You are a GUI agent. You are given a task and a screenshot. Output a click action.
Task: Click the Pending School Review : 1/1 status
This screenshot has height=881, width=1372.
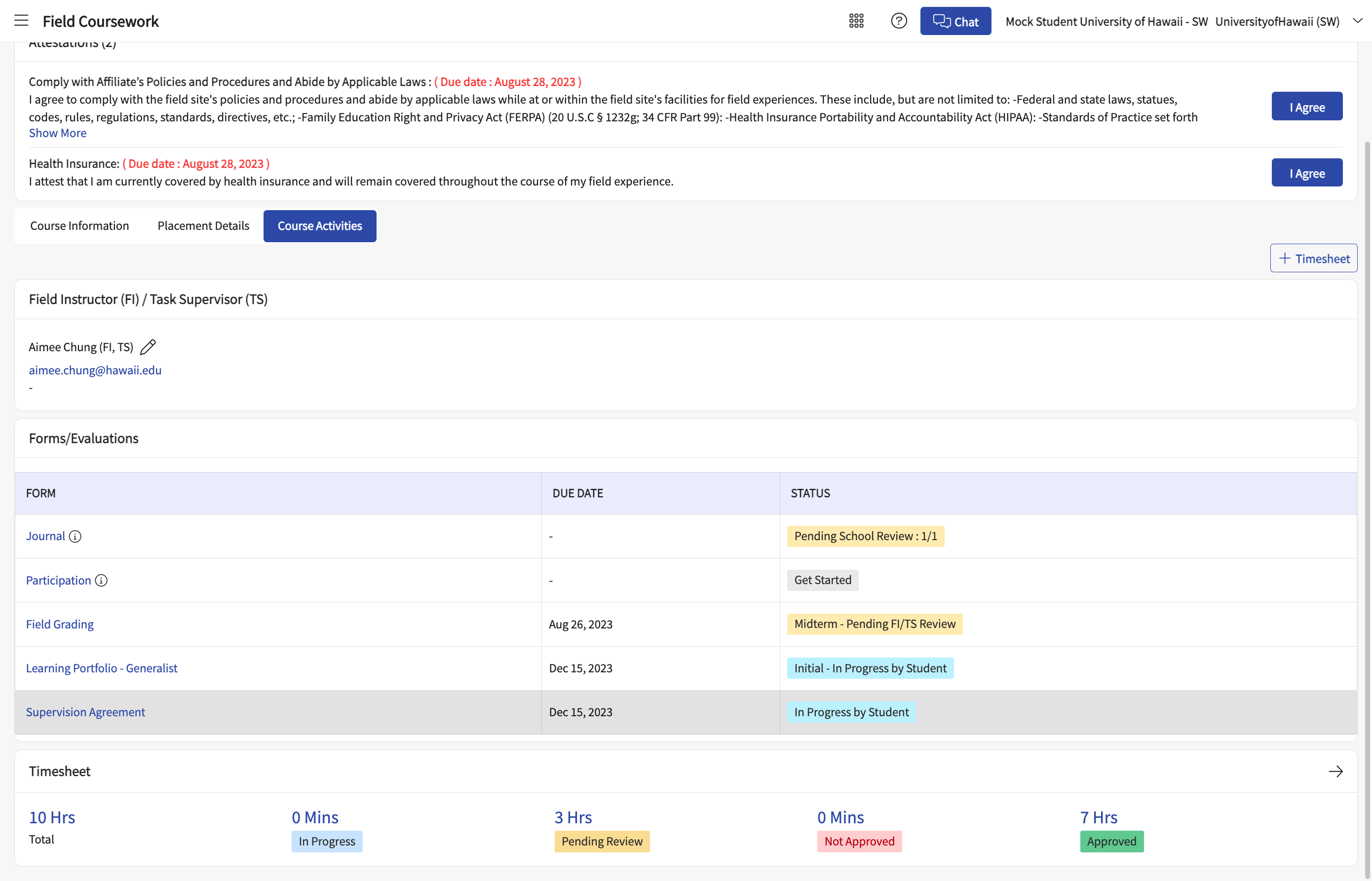coord(866,536)
